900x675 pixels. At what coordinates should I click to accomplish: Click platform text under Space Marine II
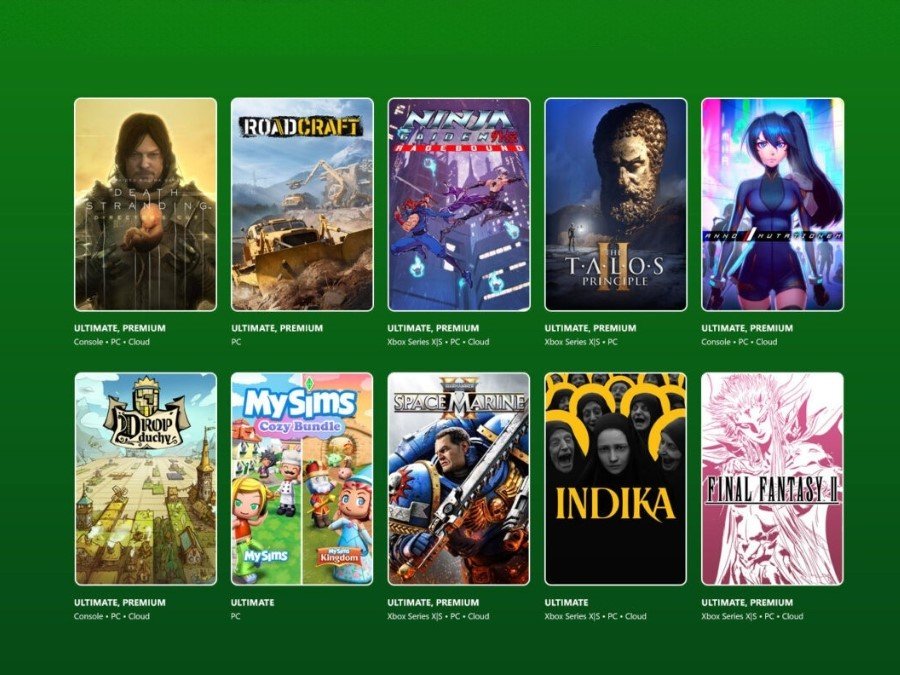[x=439, y=616]
